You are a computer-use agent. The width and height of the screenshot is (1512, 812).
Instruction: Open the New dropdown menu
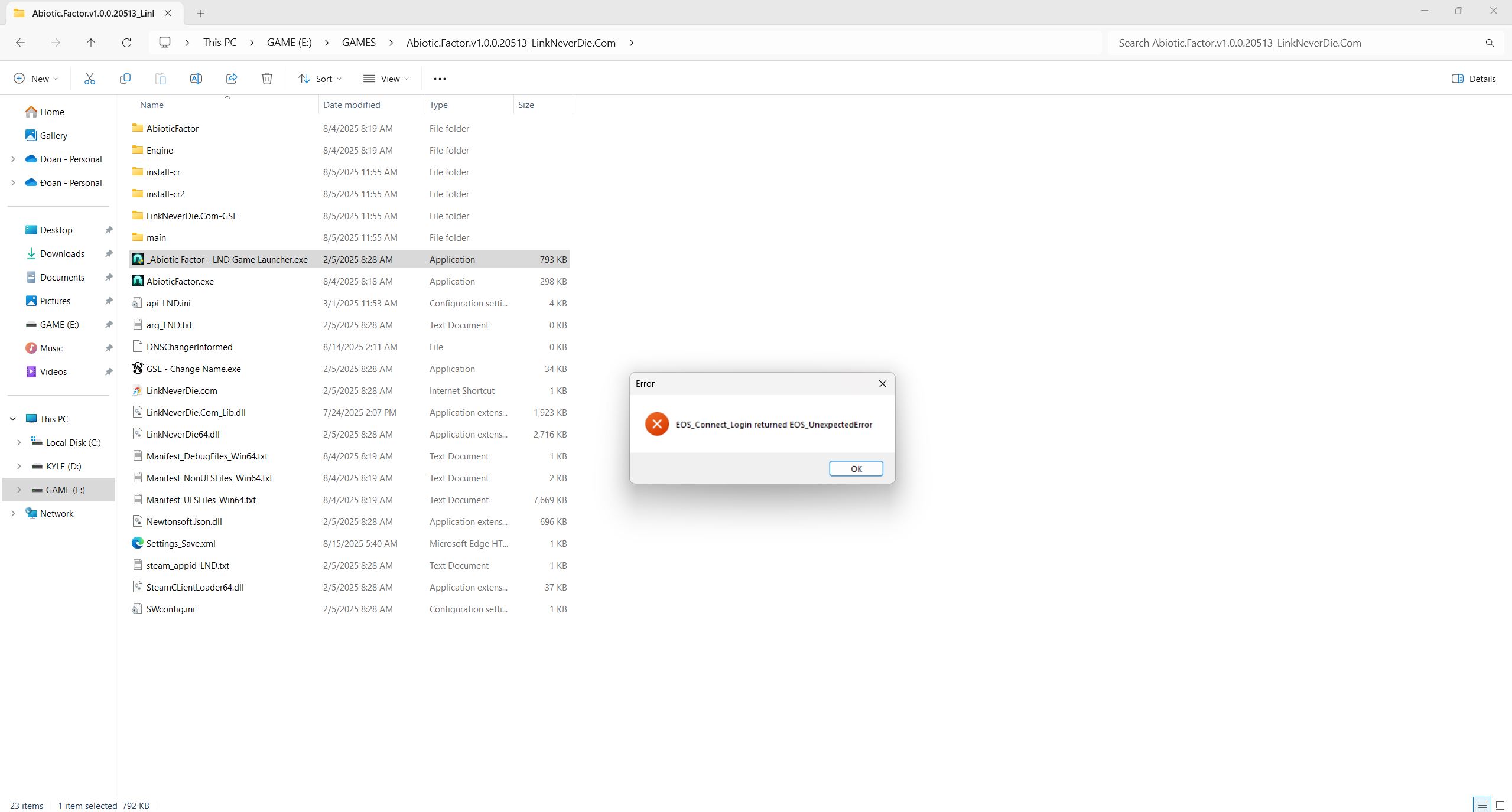35,78
